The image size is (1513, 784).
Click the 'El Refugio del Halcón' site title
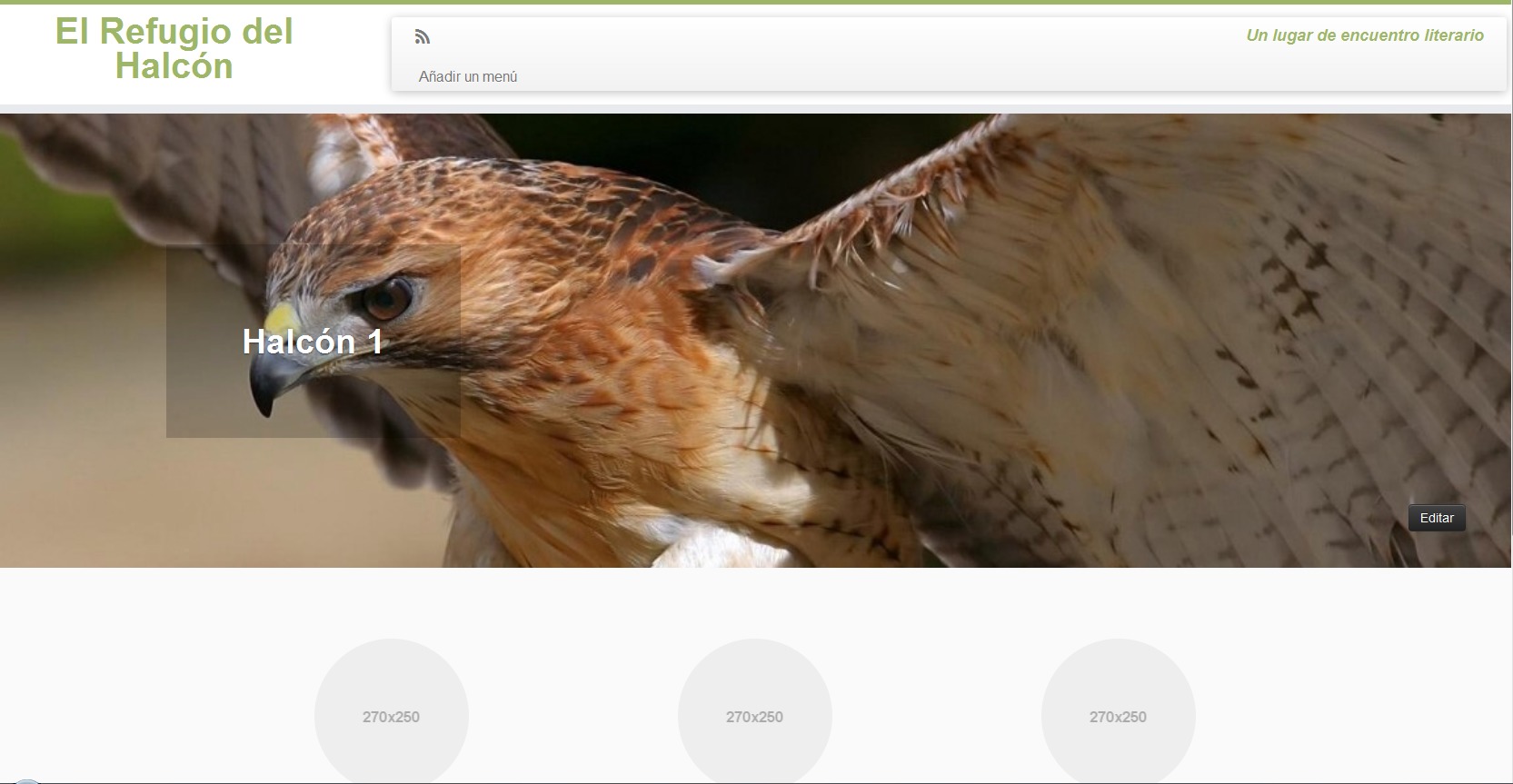point(174,49)
